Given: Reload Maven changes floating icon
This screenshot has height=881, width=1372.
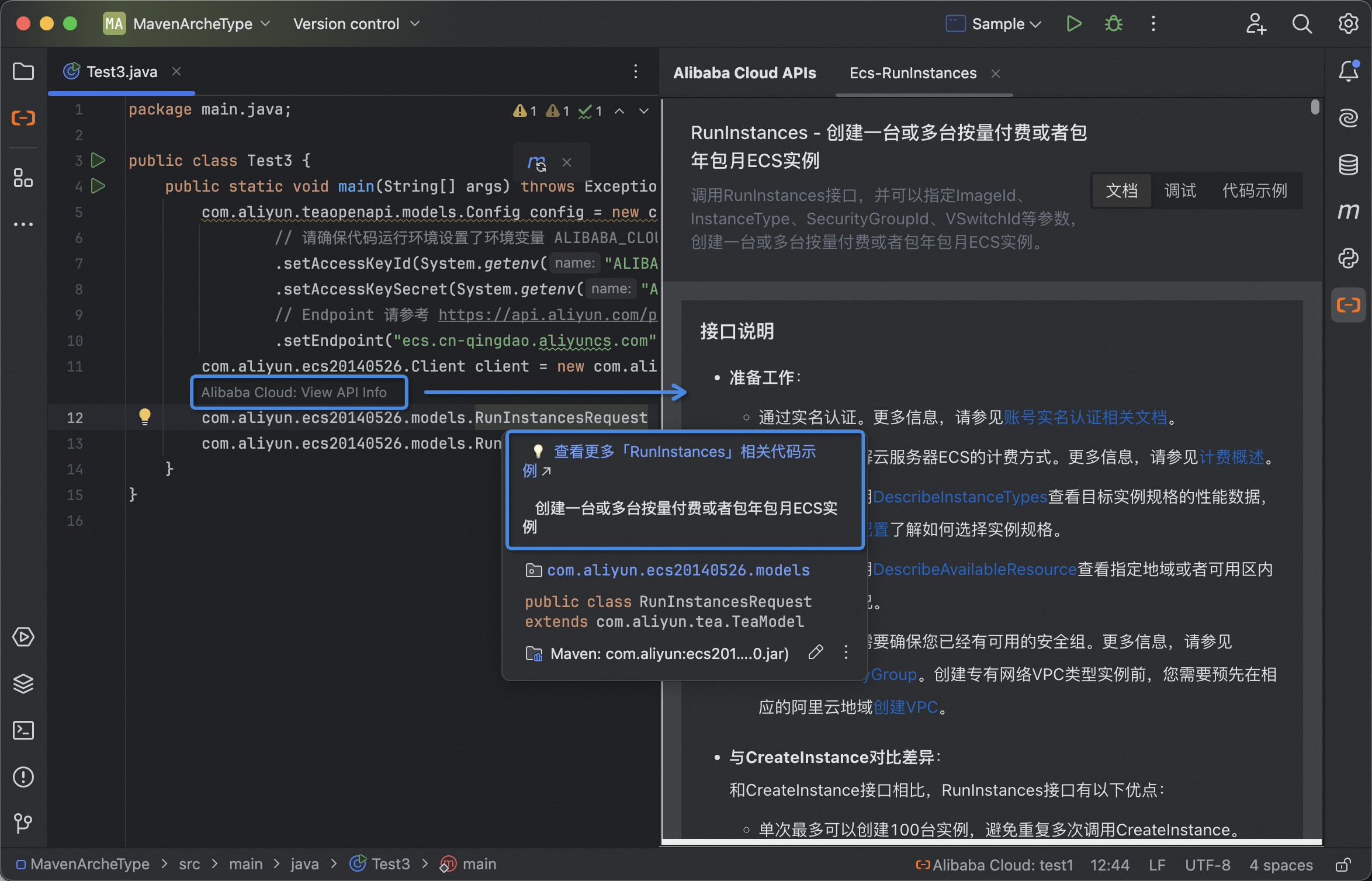Looking at the screenshot, I should coord(536,162).
